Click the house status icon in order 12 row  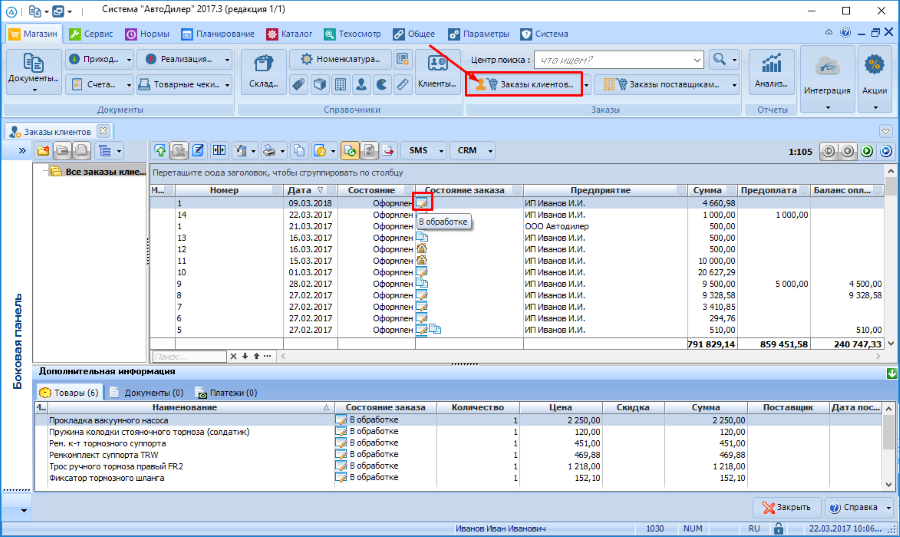point(421,248)
